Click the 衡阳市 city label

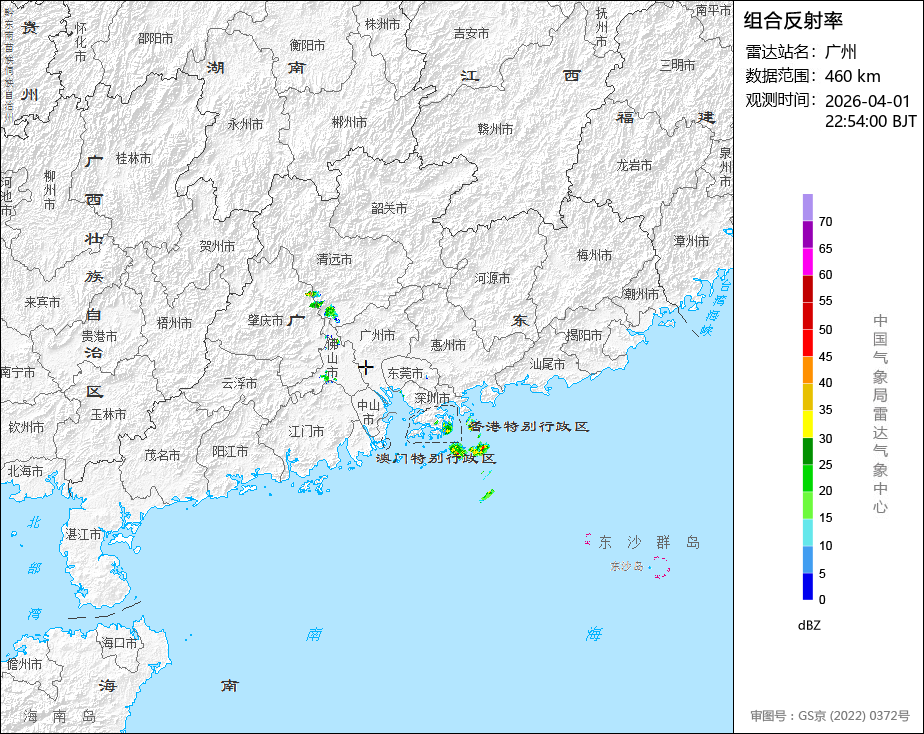click(307, 45)
